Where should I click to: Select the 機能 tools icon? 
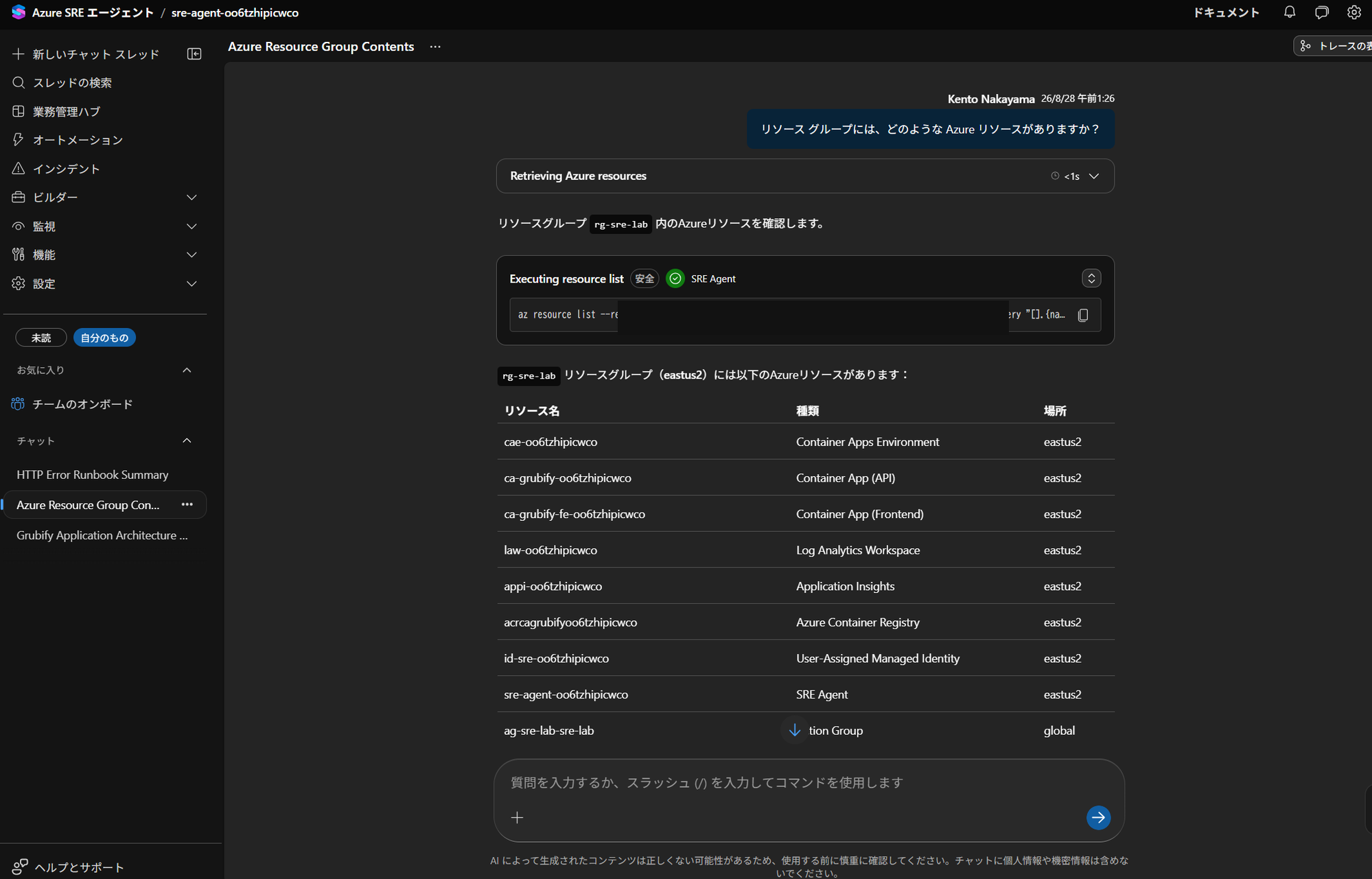click(x=19, y=255)
